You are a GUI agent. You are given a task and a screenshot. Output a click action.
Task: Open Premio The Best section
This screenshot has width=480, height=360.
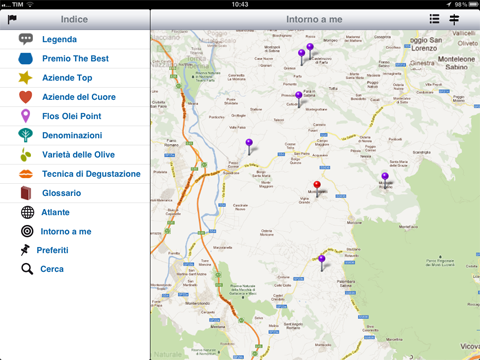75,59
